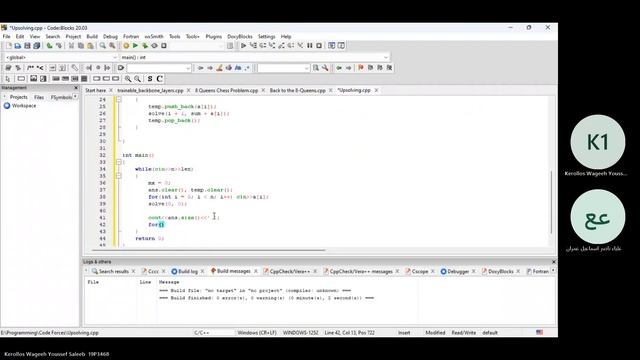Click the Step into debug icon
640x360 pixels.
(x=272, y=46)
